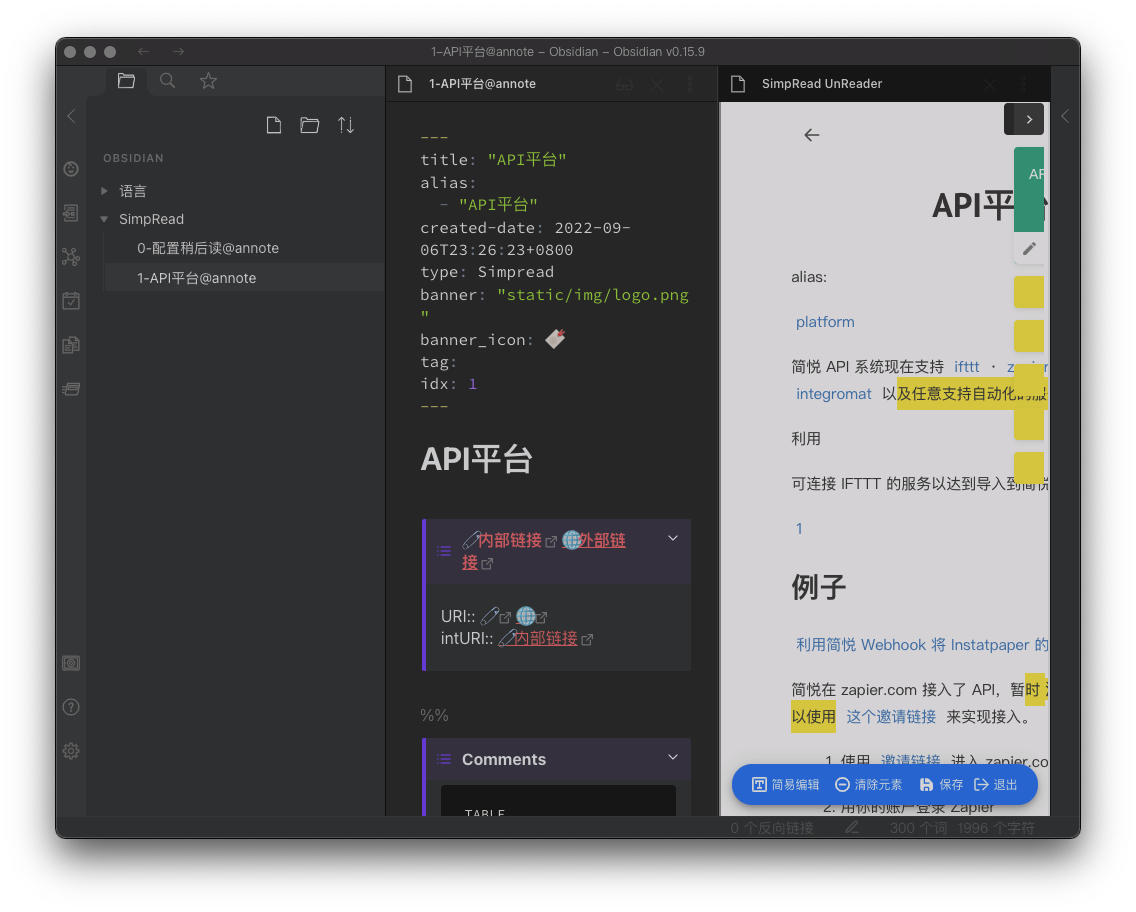This screenshot has height=912, width=1136.
Task: Open the 利用简悦 Webhook 将 Instapaper link
Action: point(922,645)
